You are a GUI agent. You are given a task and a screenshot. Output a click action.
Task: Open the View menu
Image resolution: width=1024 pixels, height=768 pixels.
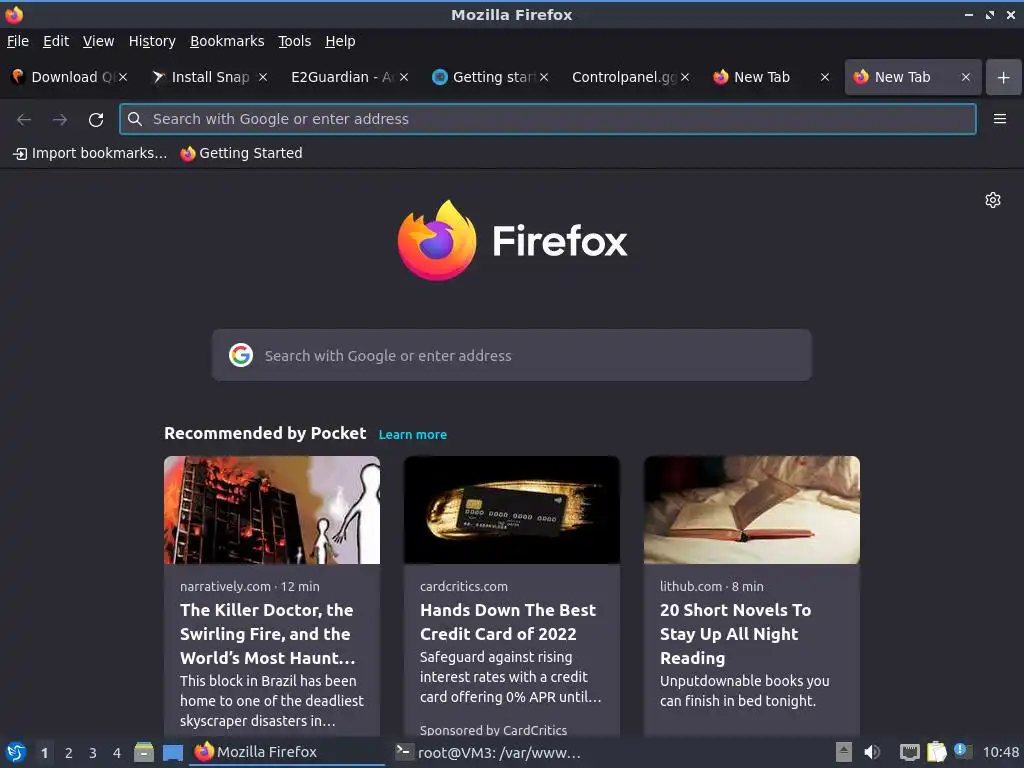[98, 41]
